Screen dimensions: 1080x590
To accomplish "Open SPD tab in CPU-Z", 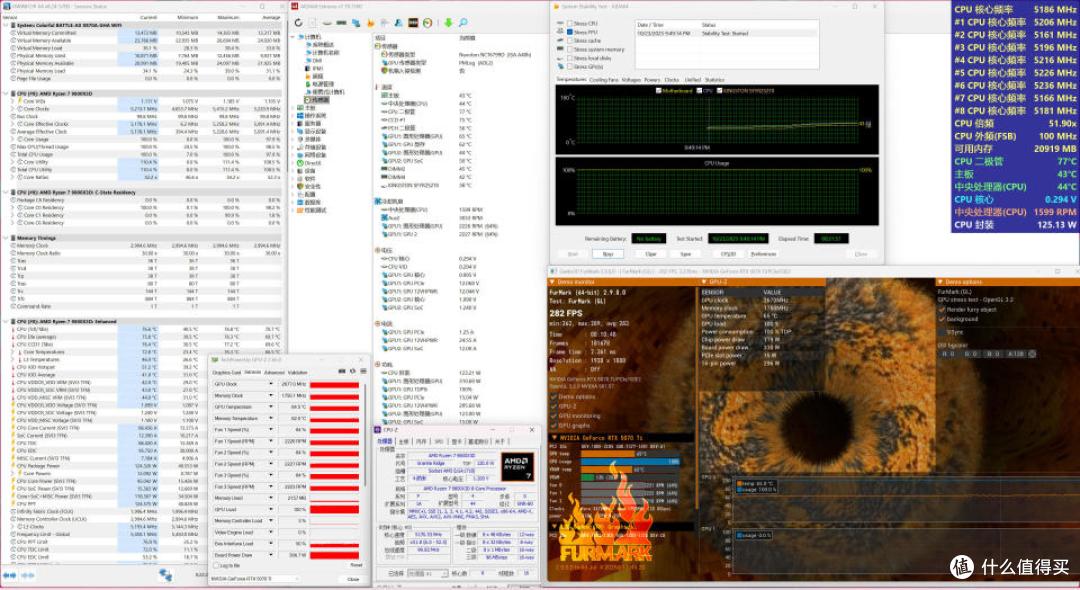I will (x=439, y=441).
